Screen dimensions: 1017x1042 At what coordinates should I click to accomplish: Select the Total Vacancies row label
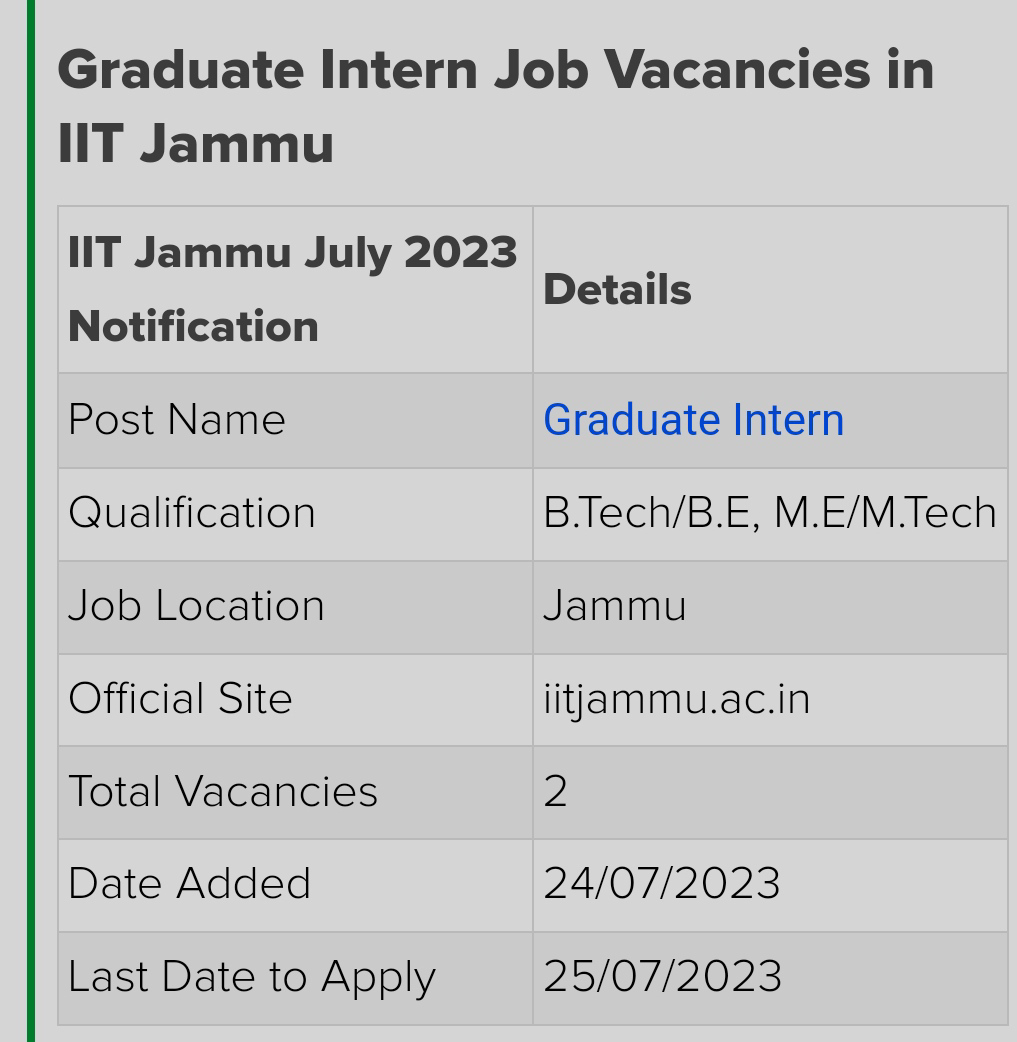click(x=223, y=792)
